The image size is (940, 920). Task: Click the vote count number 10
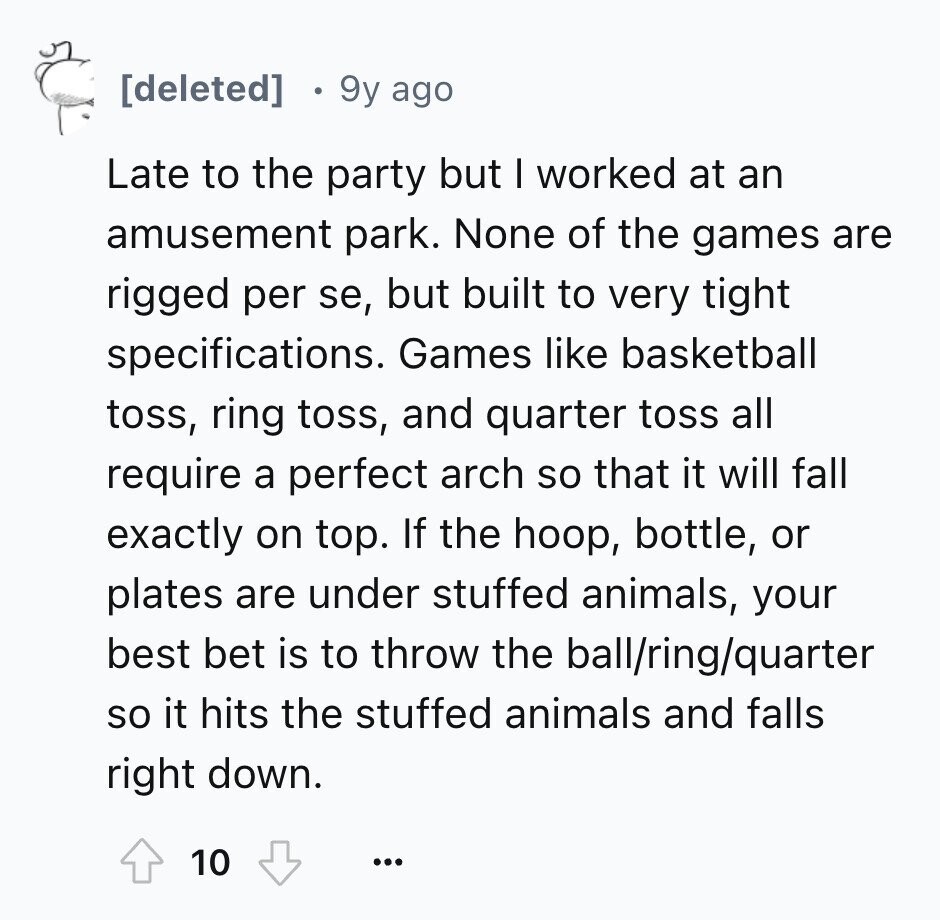(x=210, y=861)
